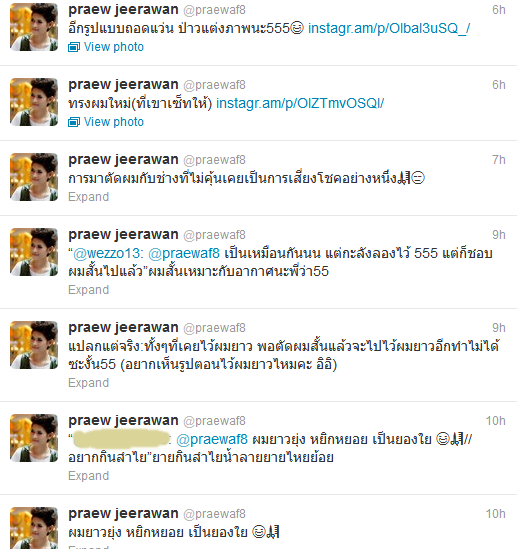Click the @praewaf8 mention in the wezzo13 tweet
Screen dimensions: 517x549
[x=184, y=253]
